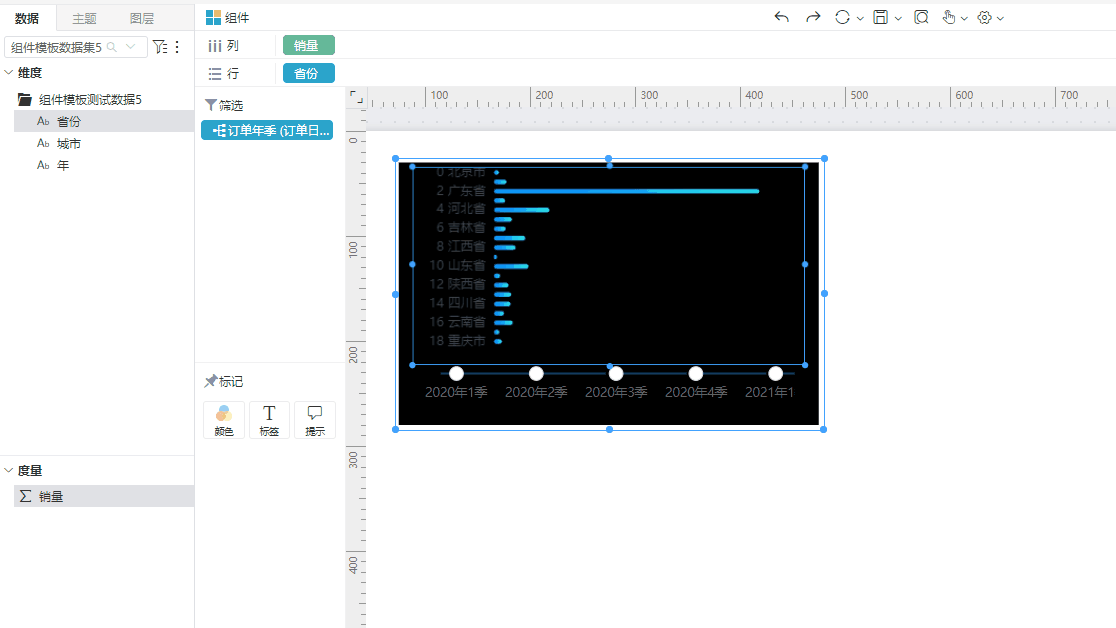The height and width of the screenshot is (628, 1116).
Task: Open the hand tool dropdown arrow
Action: pyautogui.click(x=964, y=19)
